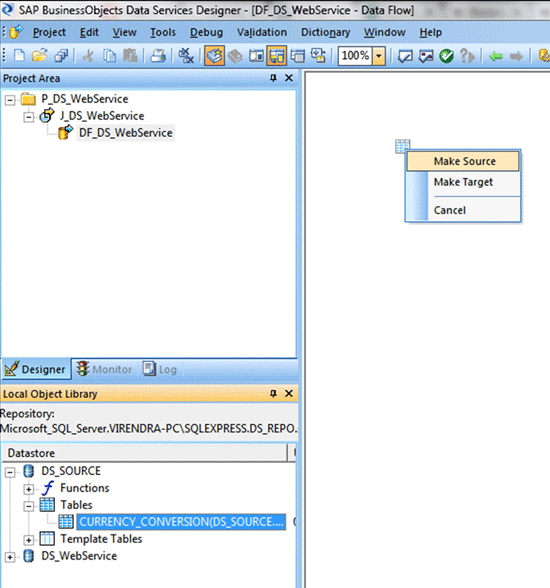Screen dimensions: 550x588
Task: Click the New document toolbar icon
Action: tap(19, 56)
